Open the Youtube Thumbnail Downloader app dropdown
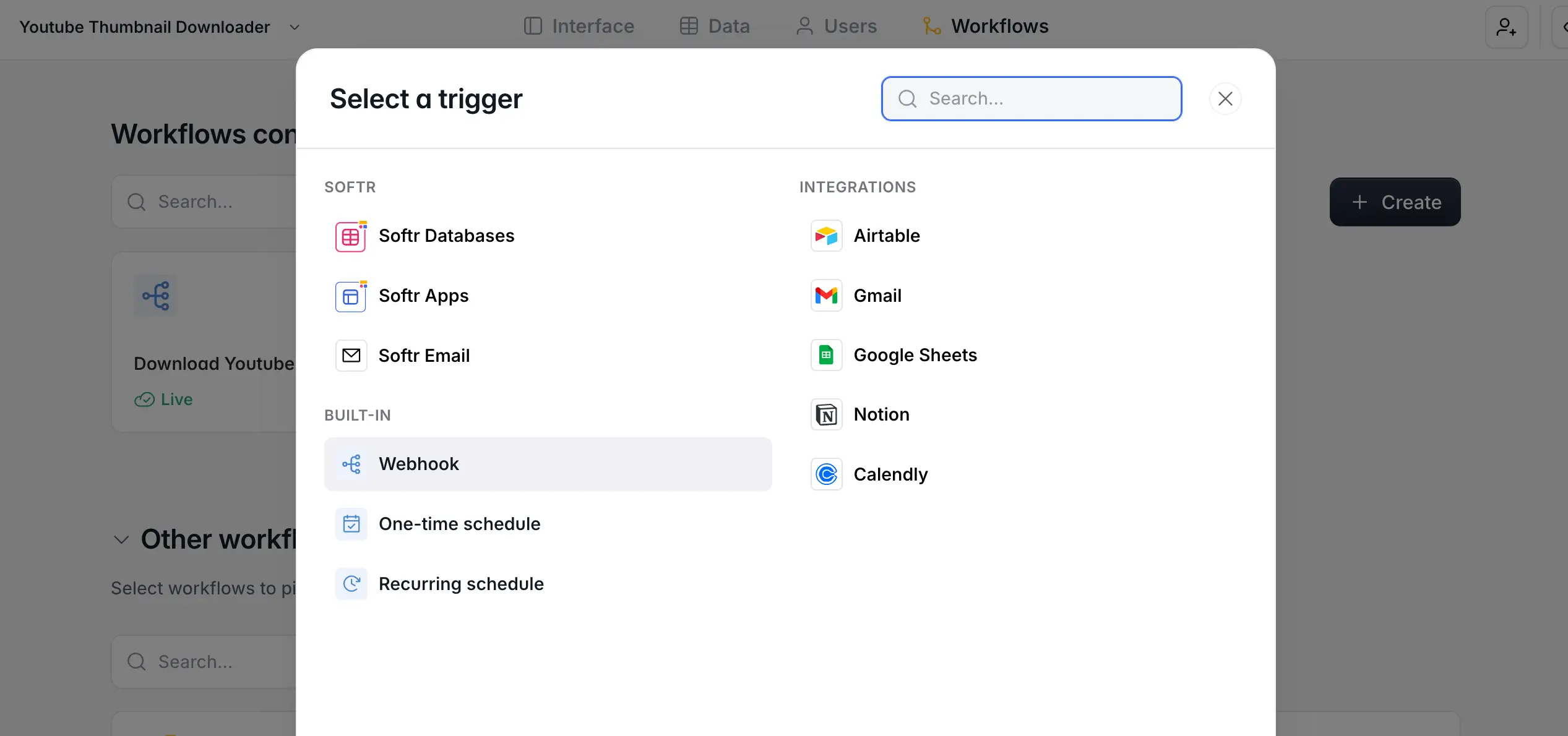 click(x=295, y=27)
